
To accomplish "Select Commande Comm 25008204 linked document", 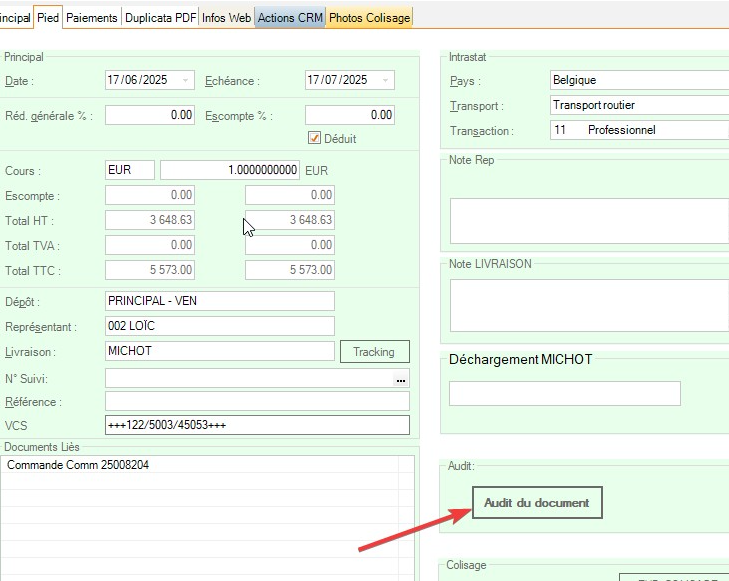I will [80, 465].
